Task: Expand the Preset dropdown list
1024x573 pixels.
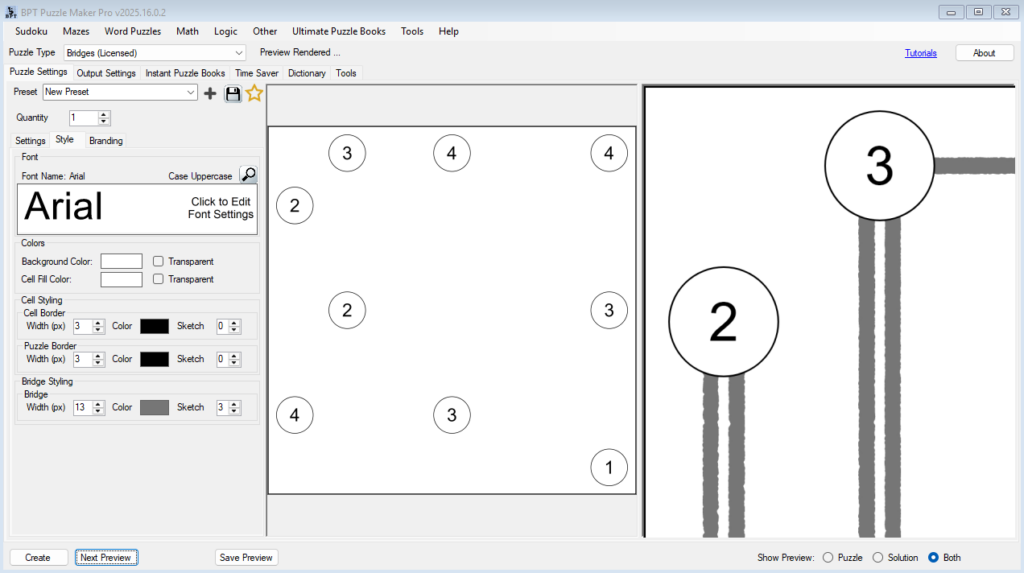Action: [x=191, y=92]
